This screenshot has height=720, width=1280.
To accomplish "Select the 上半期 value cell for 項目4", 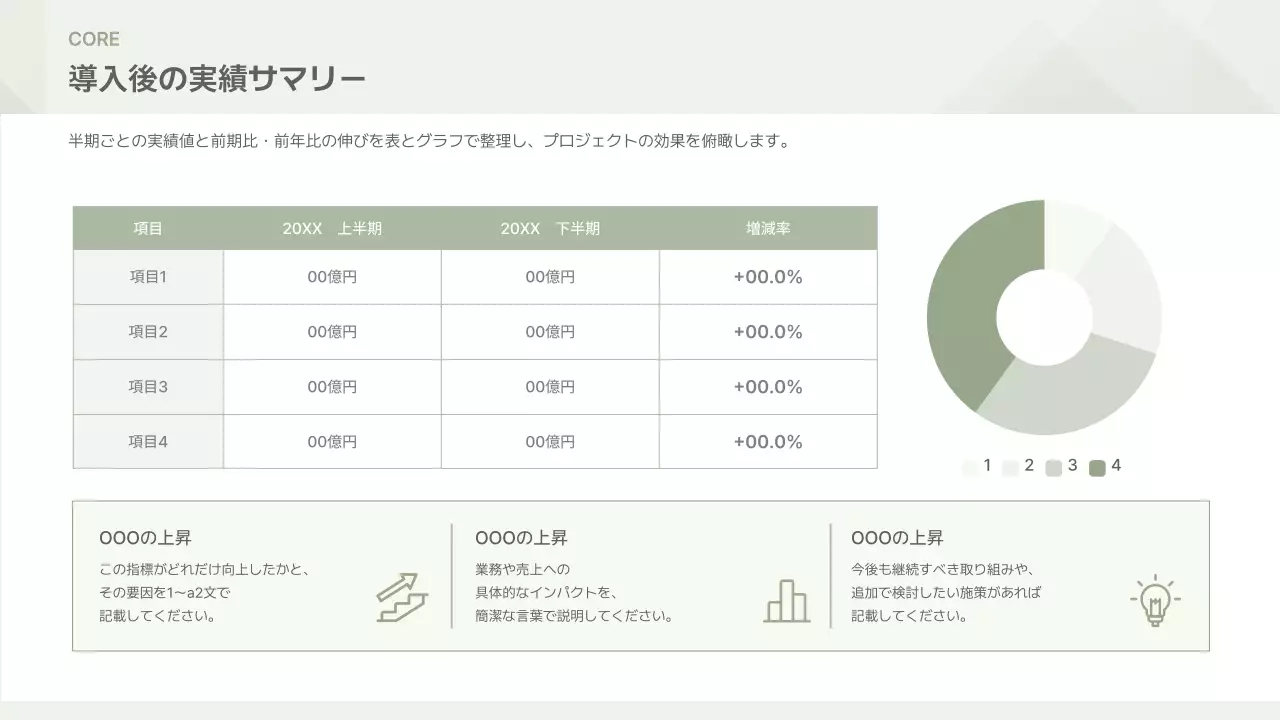I will [x=332, y=442].
